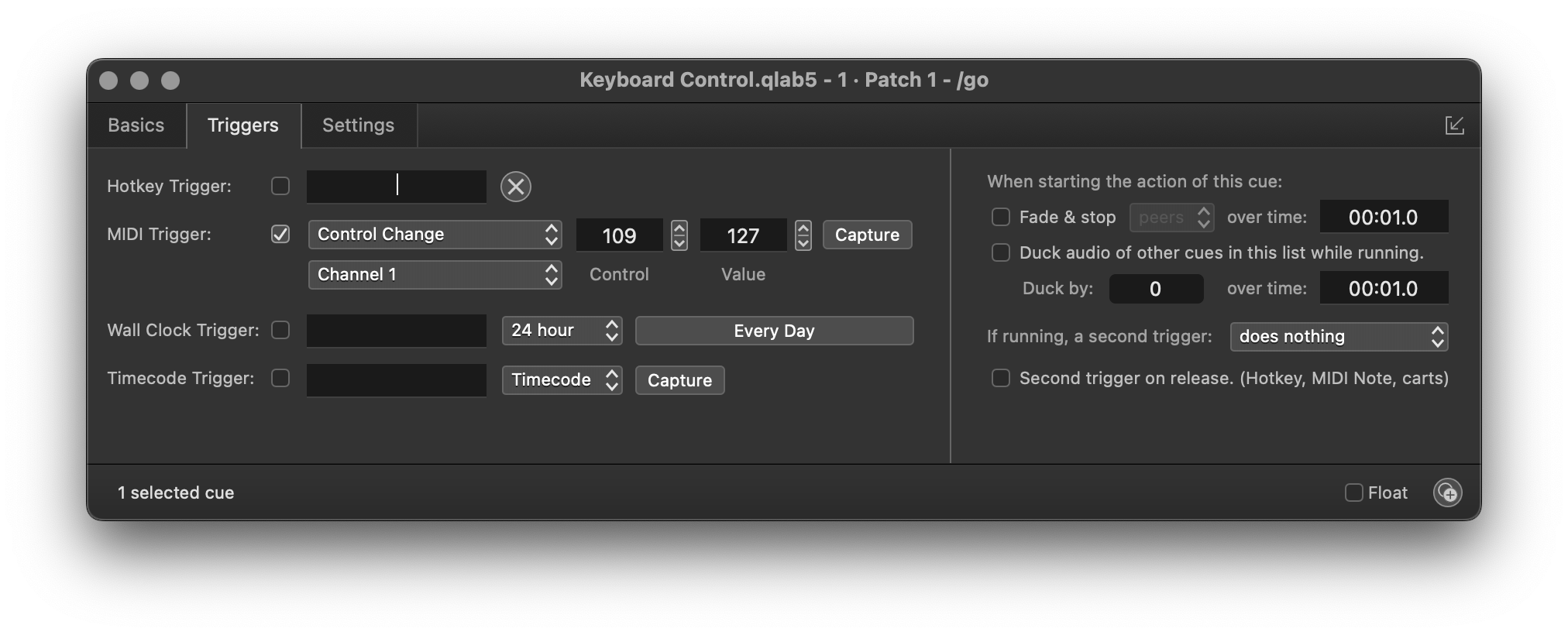Enable the Wall Clock Trigger
The width and height of the screenshot is (1568, 635).
point(280,330)
